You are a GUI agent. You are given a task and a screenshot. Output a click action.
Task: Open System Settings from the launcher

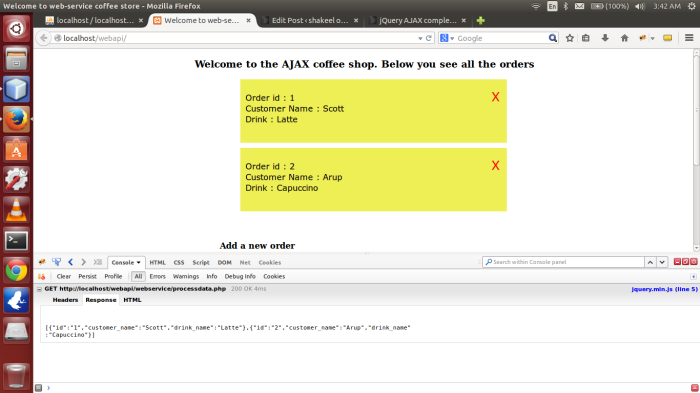[x=16, y=180]
